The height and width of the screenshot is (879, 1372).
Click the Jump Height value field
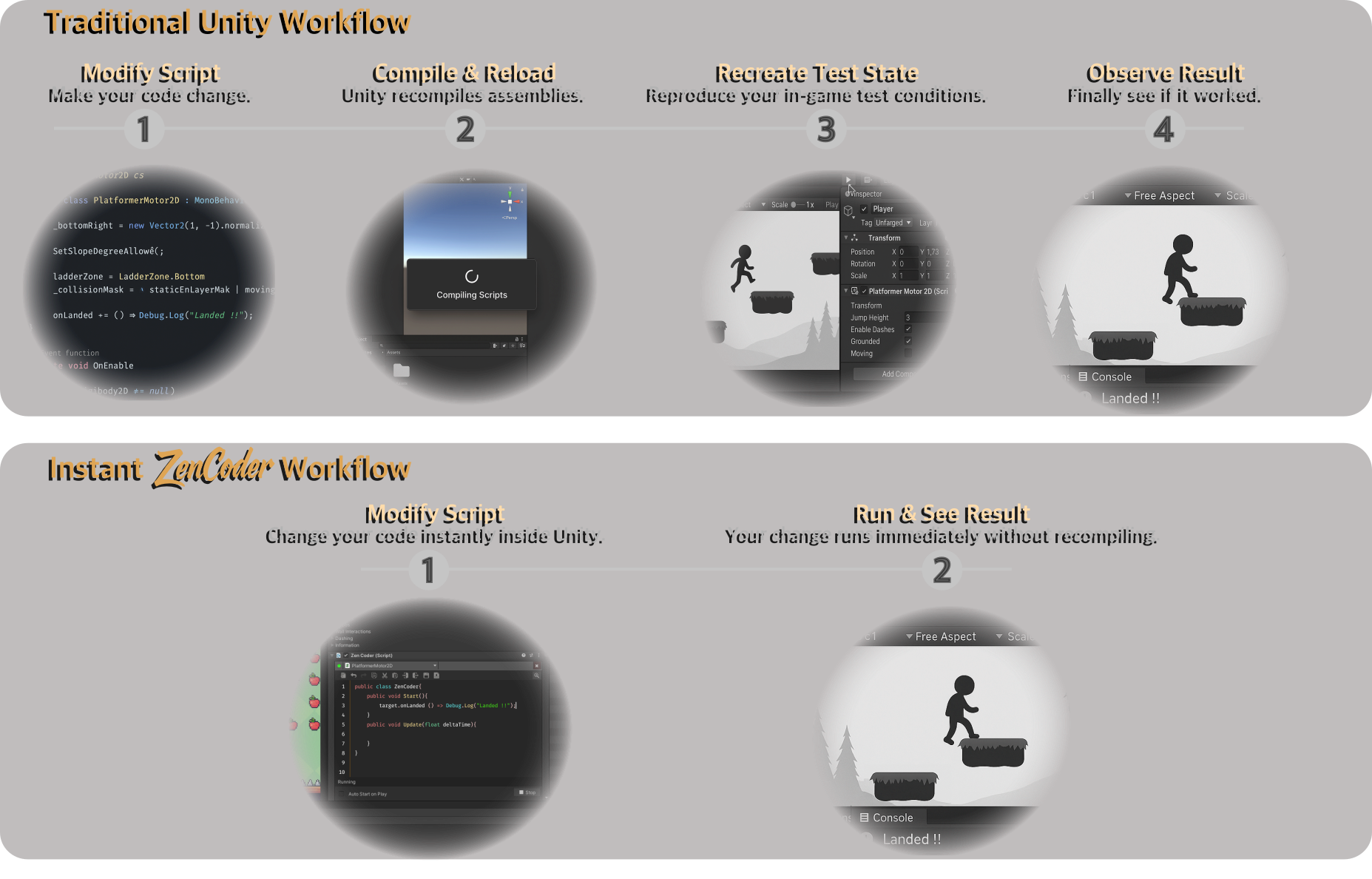point(925,317)
